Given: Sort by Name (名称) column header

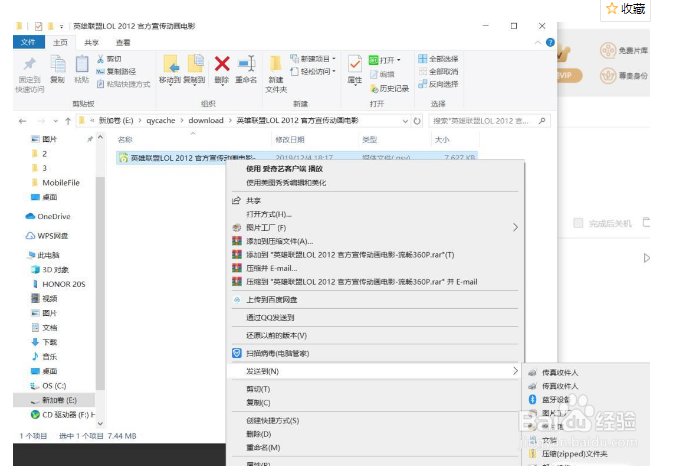Looking at the screenshot, I should click(x=125, y=140).
